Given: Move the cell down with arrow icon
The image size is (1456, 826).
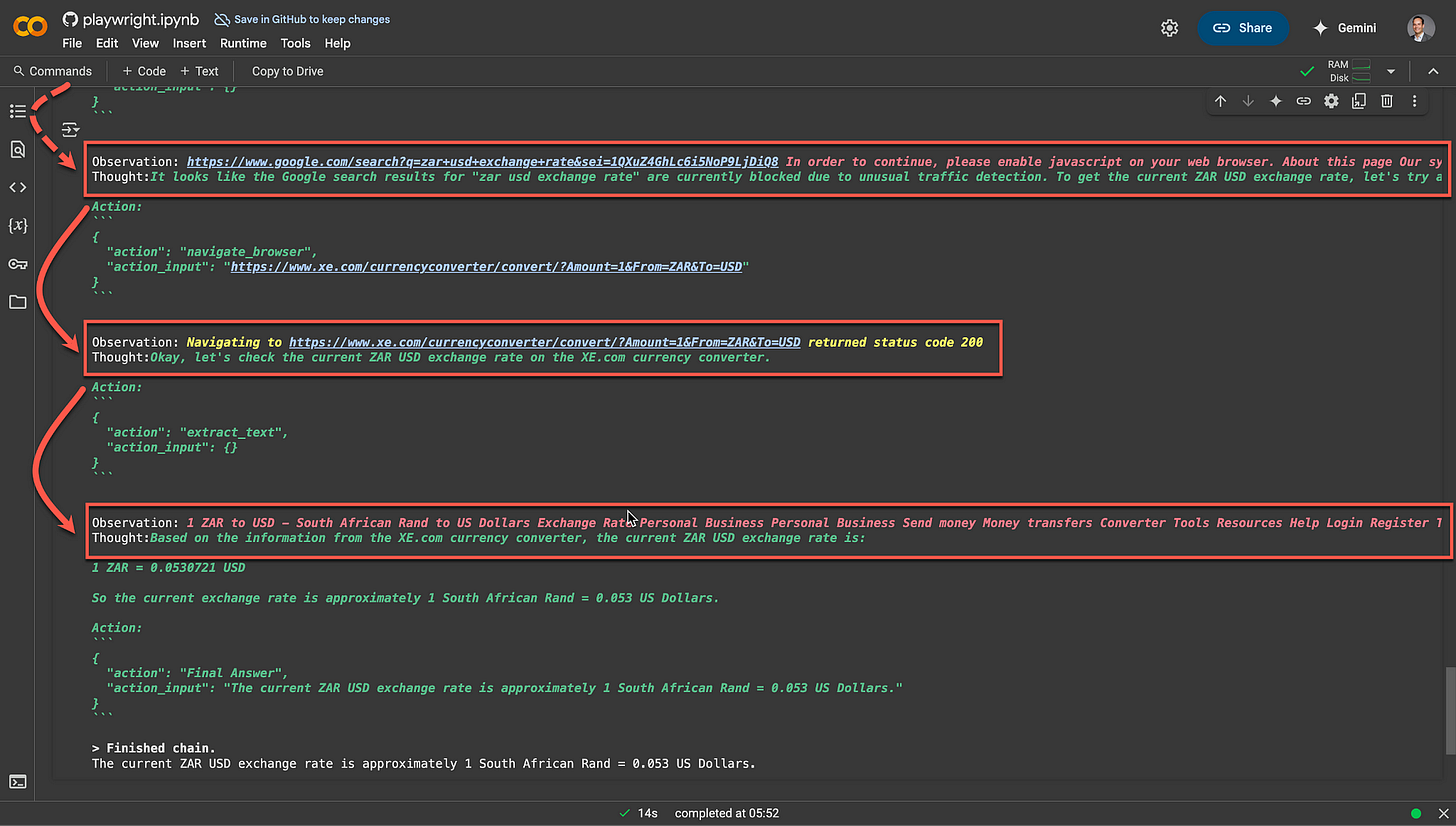Looking at the screenshot, I should click(1248, 101).
